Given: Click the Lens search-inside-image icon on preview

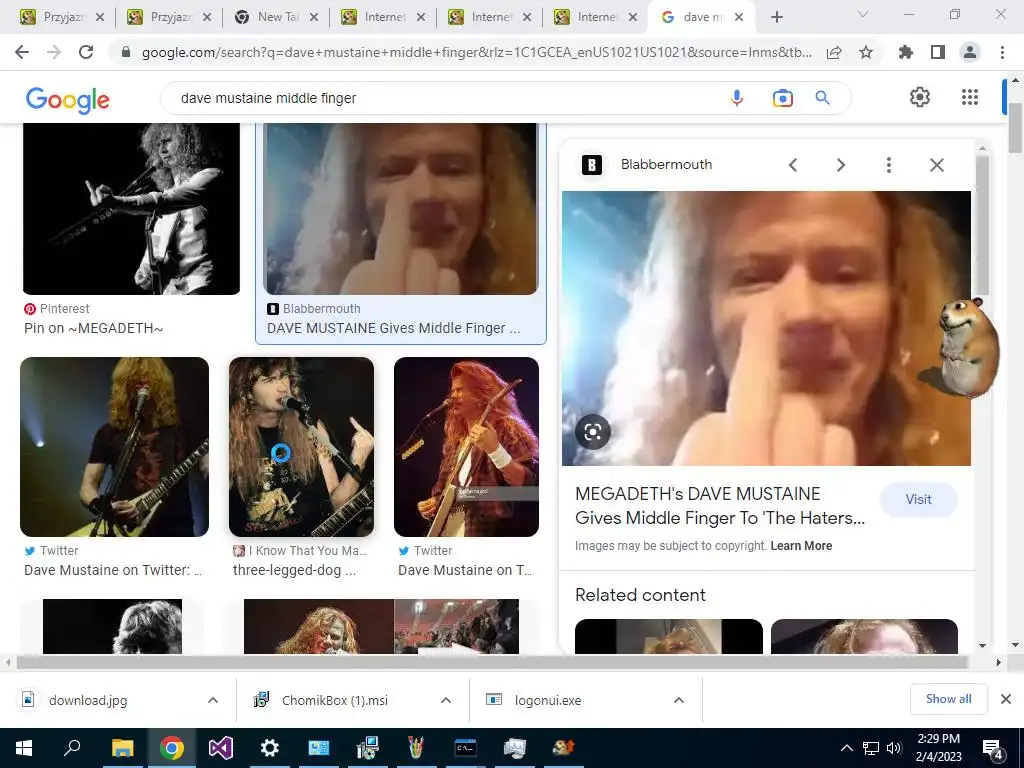Looking at the screenshot, I should click(x=593, y=432).
